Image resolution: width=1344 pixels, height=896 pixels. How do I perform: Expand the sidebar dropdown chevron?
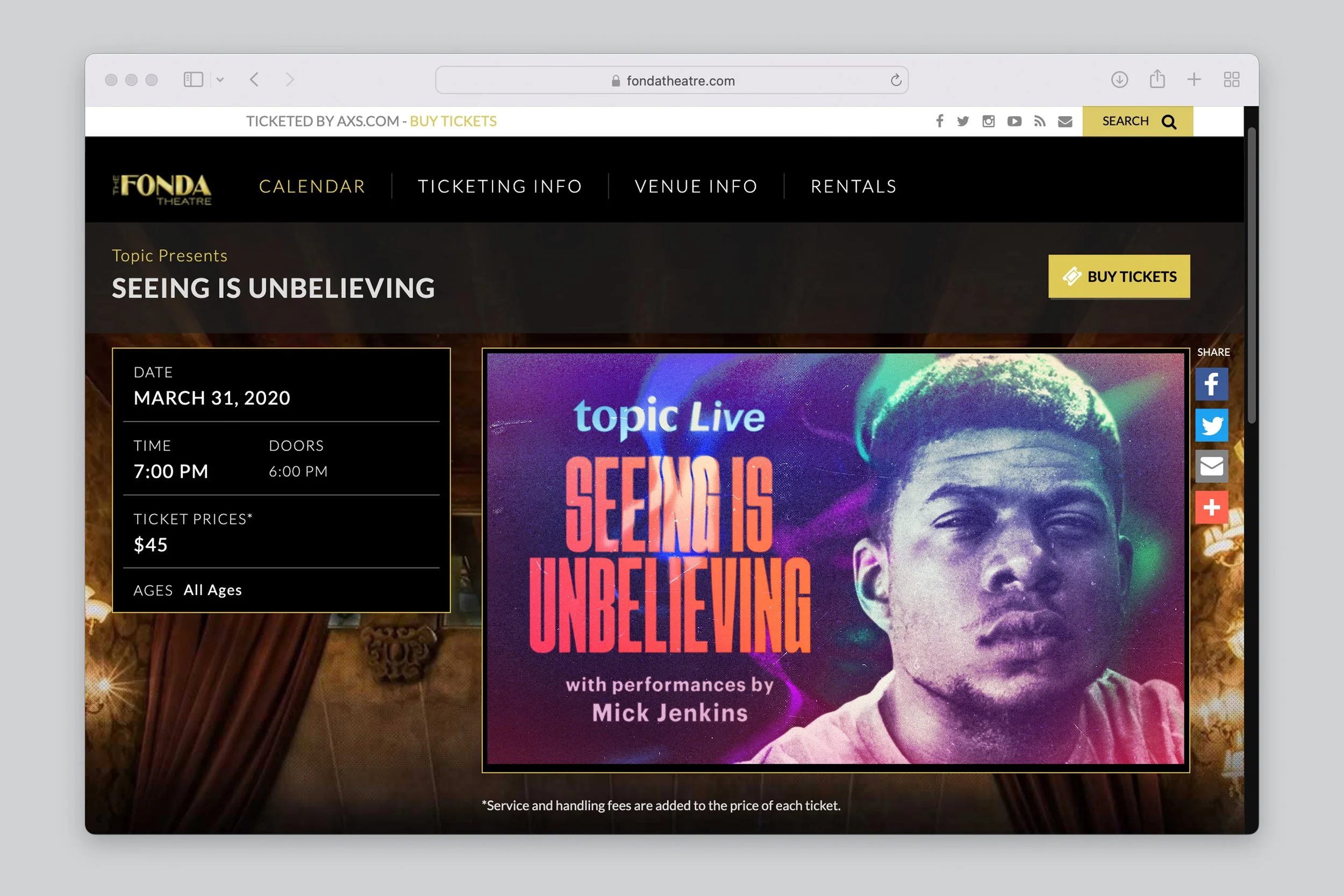[220, 80]
